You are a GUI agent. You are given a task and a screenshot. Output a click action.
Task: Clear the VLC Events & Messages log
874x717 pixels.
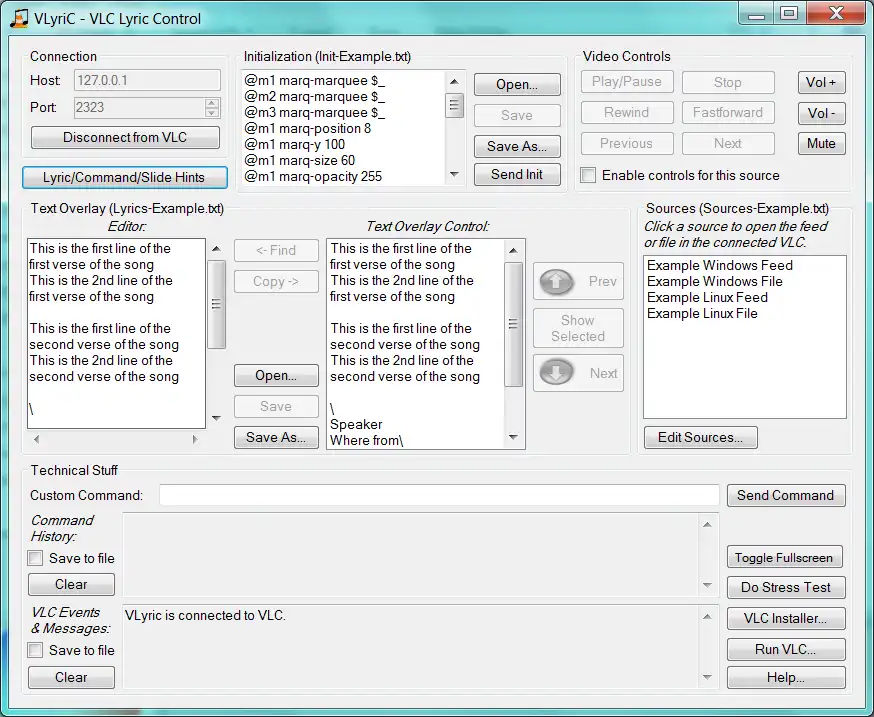pos(71,677)
